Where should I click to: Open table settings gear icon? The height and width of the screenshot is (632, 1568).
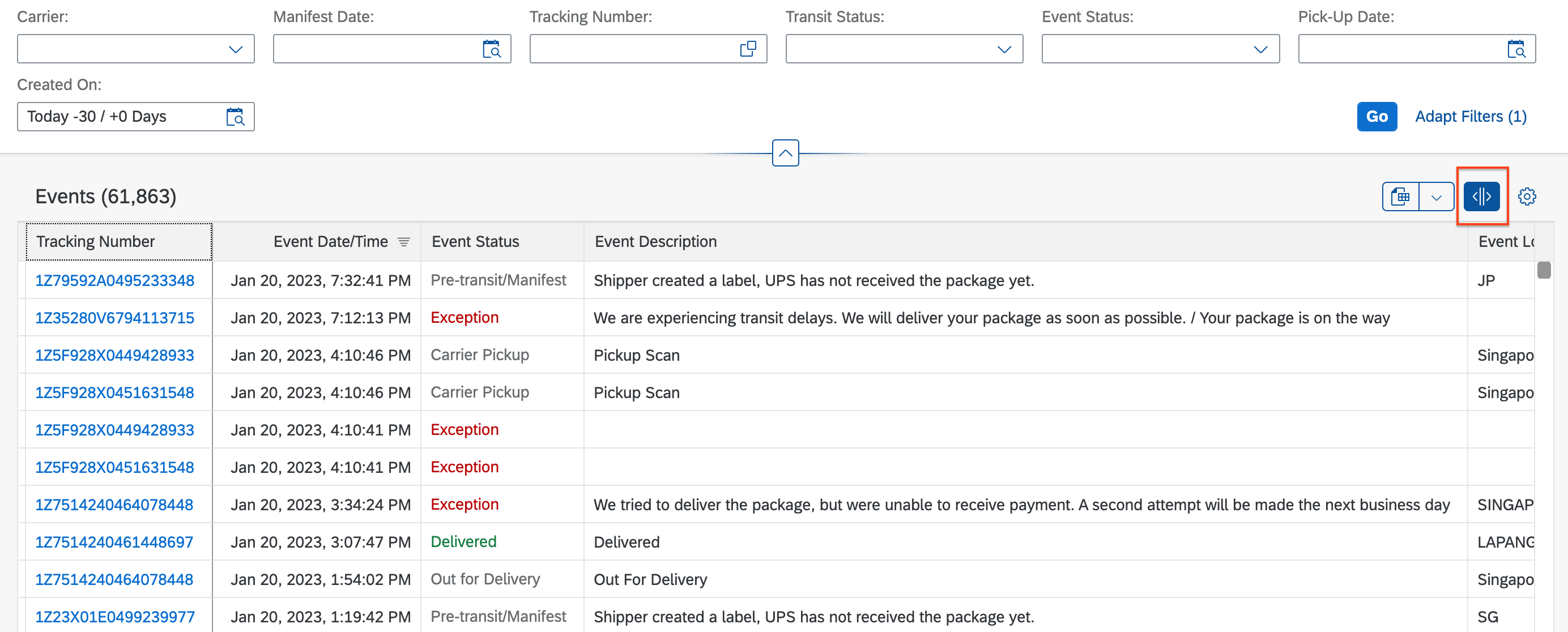click(x=1527, y=197)
